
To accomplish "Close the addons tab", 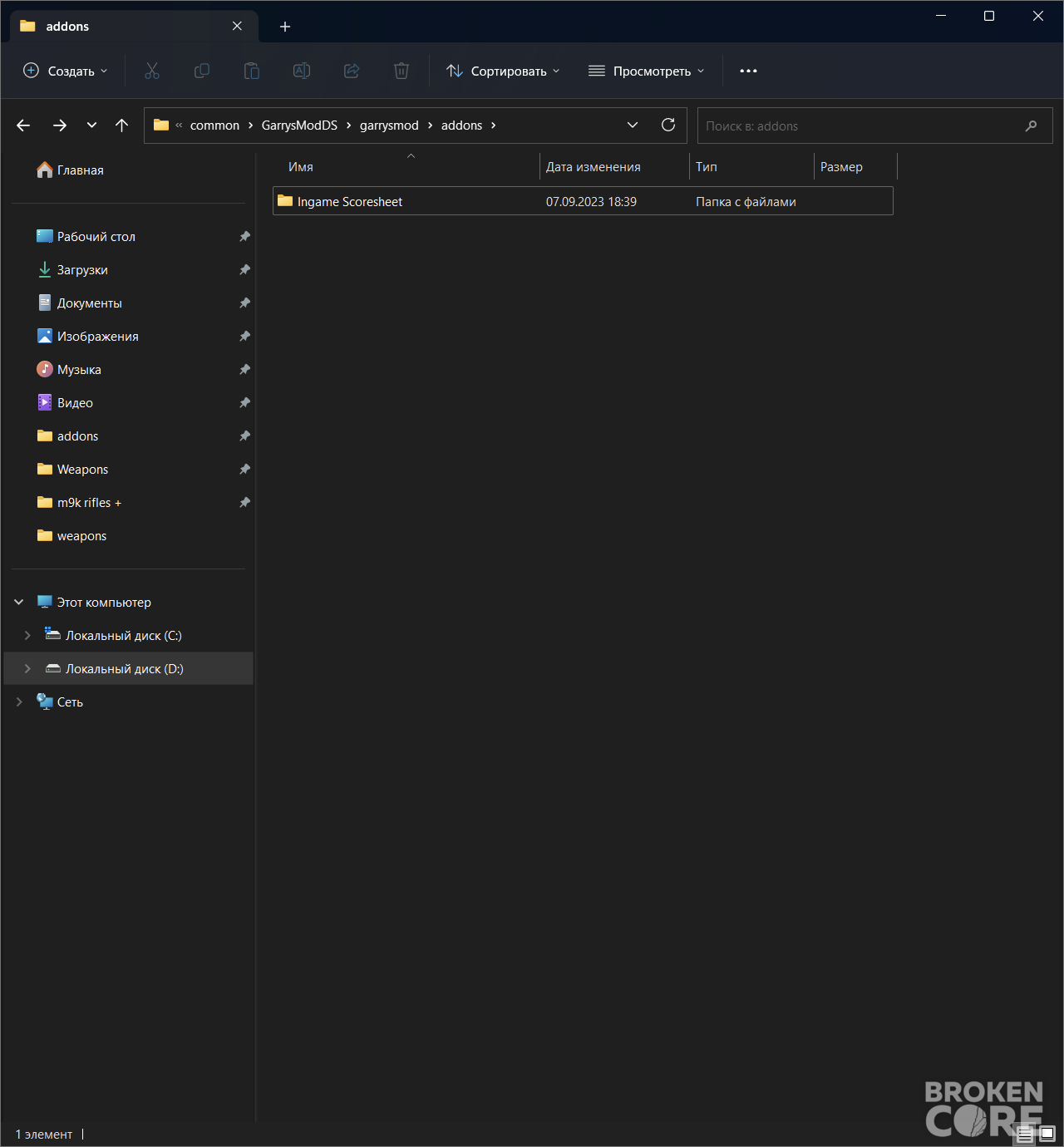I will coord(238,26).
